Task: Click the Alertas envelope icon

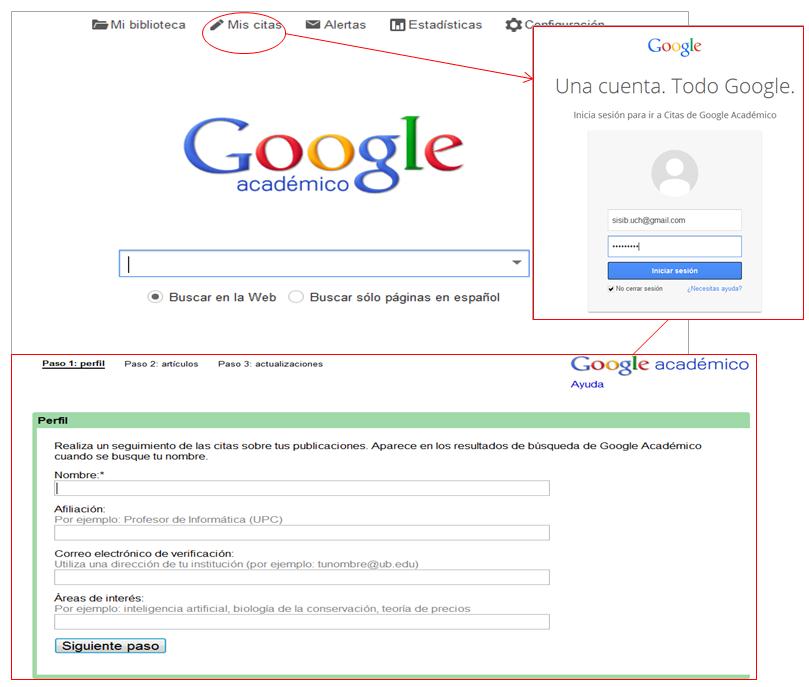Action: [x=313, y=25]
